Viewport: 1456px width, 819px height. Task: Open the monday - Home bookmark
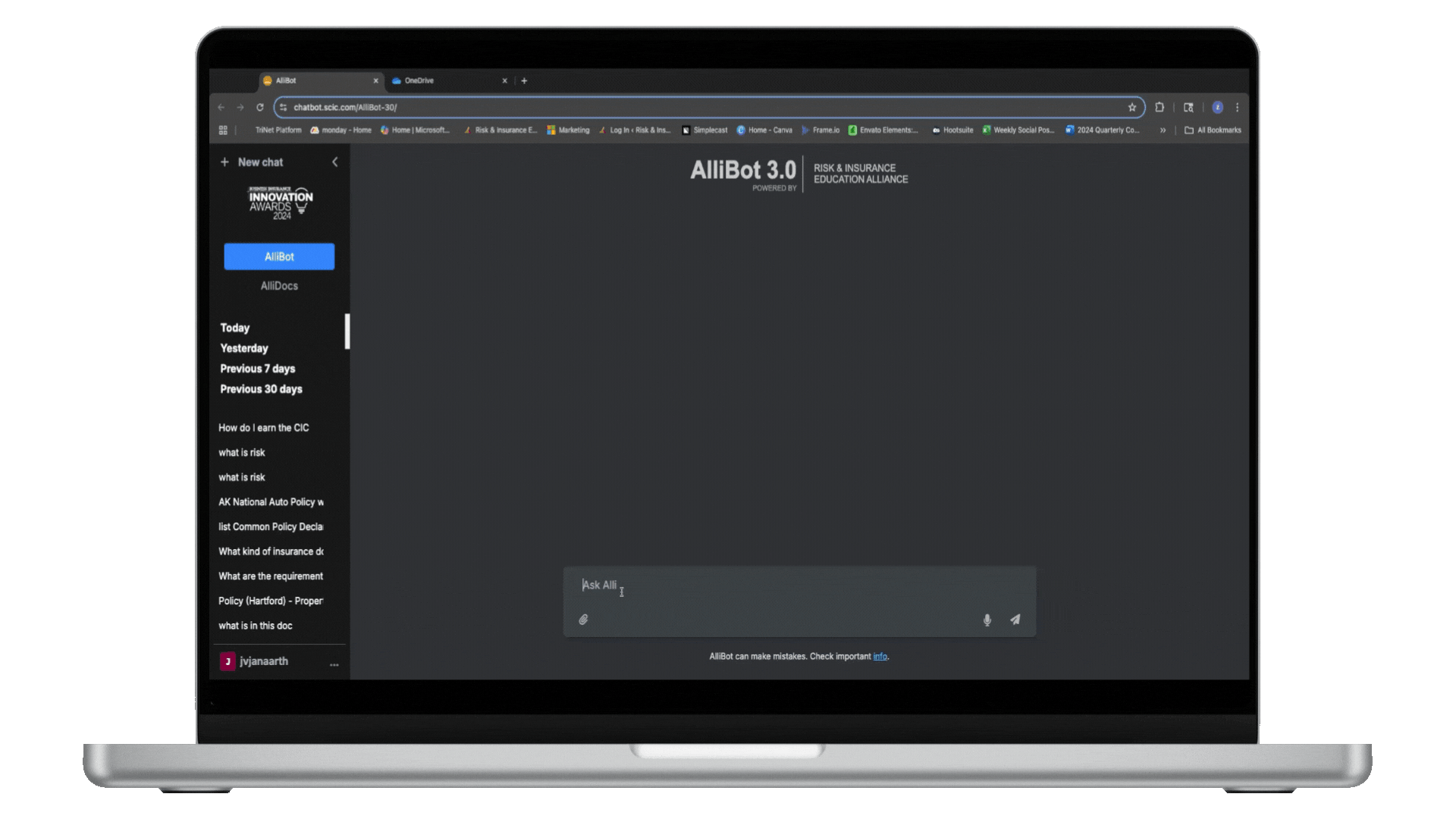click(340, 130)
